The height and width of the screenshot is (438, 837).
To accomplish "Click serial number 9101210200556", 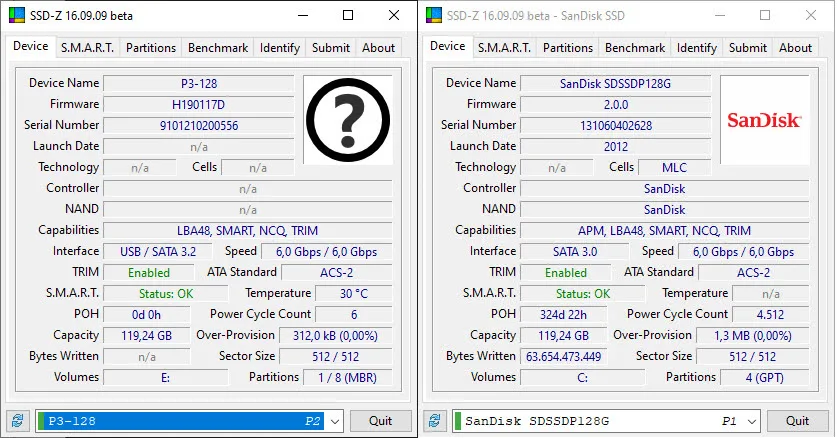I will tap(199, 125).
